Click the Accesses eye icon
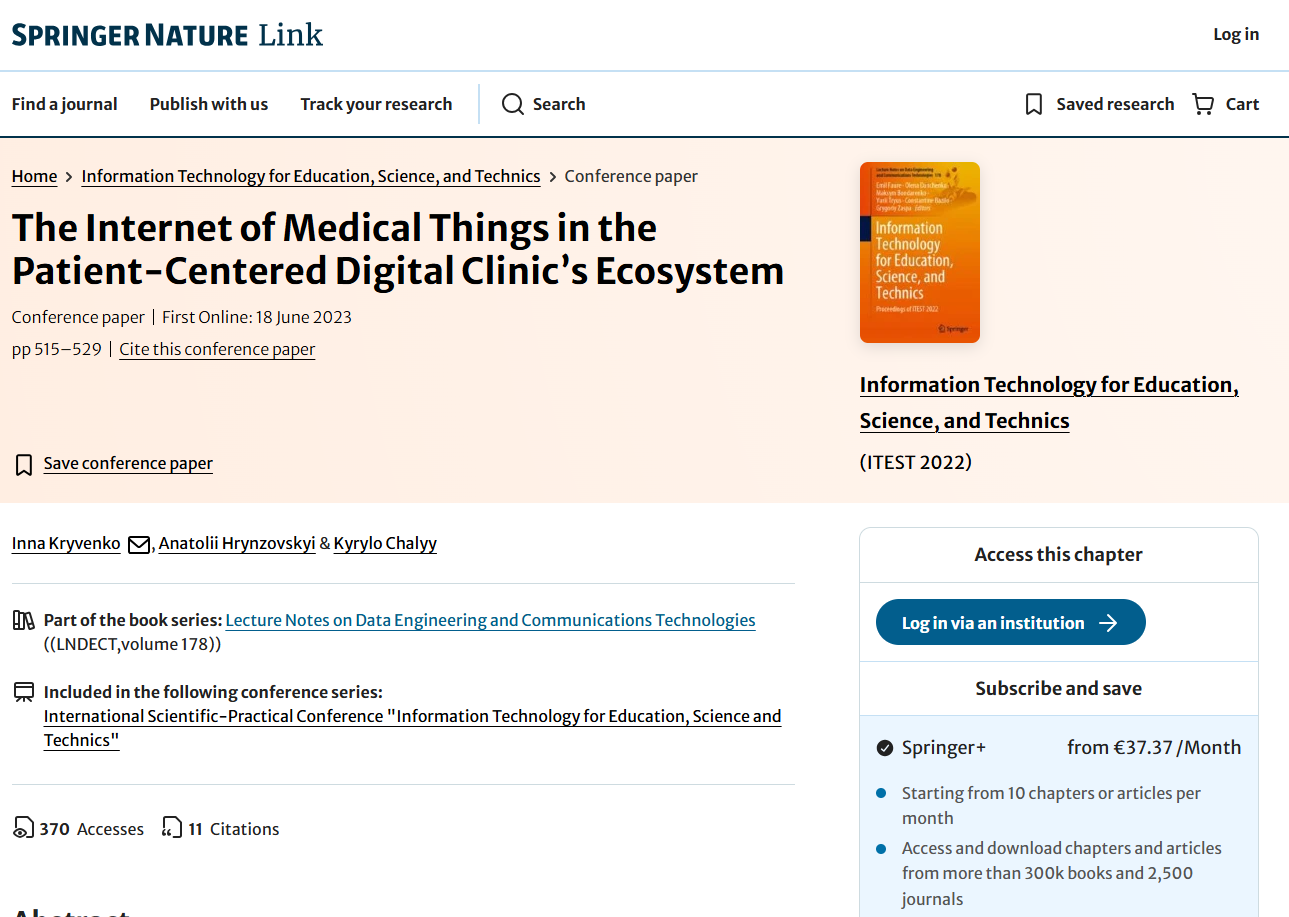This screenshot has height=917, width=1289. [x=23, y=828]
